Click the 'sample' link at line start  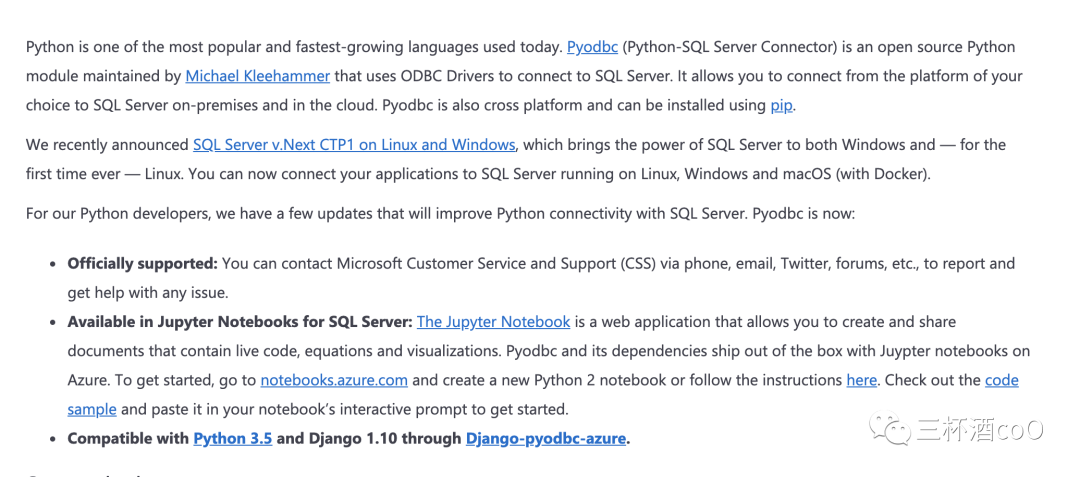[x=92, y=409]
